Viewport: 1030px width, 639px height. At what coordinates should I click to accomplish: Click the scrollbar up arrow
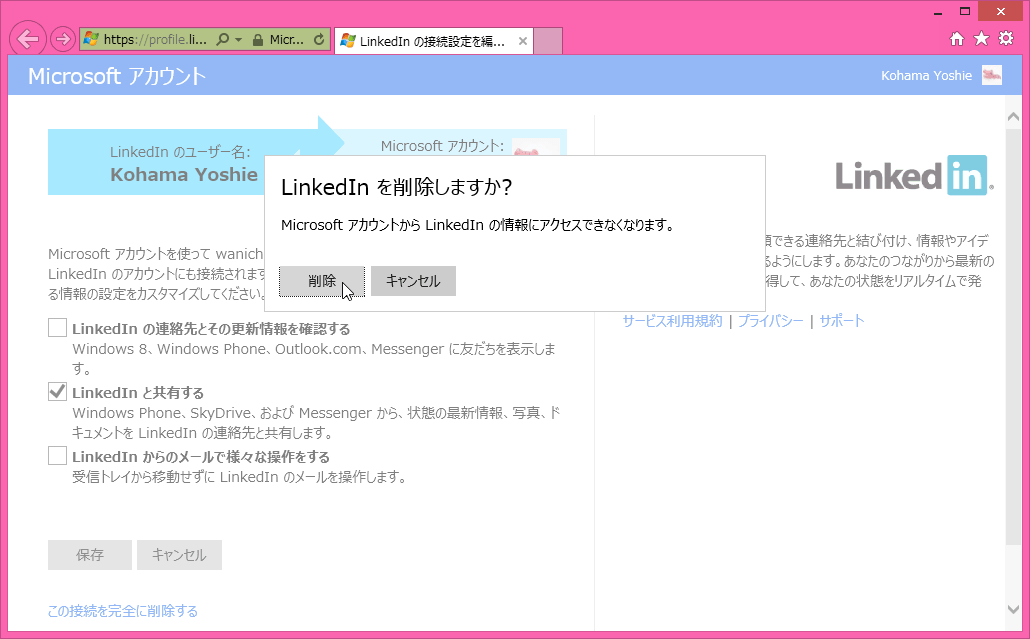click(x=1013, y=117)
